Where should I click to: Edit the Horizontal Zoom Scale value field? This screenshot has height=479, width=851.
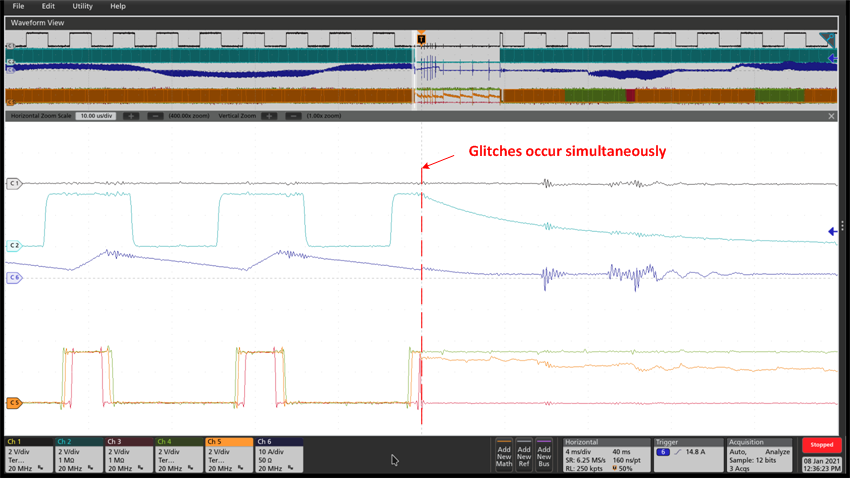pos(96,116)
